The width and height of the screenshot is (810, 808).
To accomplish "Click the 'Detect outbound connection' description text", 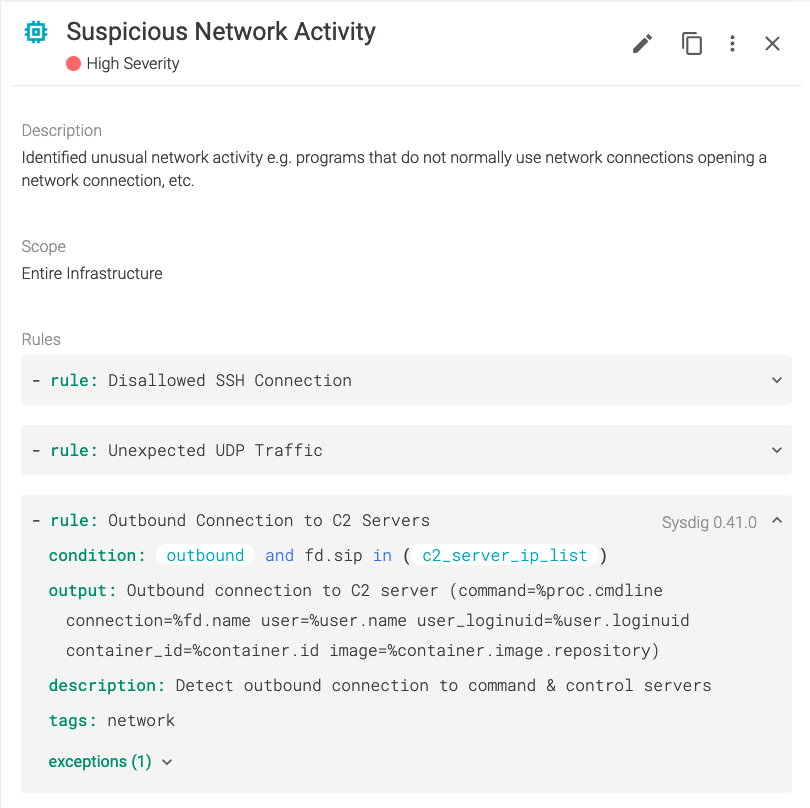I will point(443,686).
